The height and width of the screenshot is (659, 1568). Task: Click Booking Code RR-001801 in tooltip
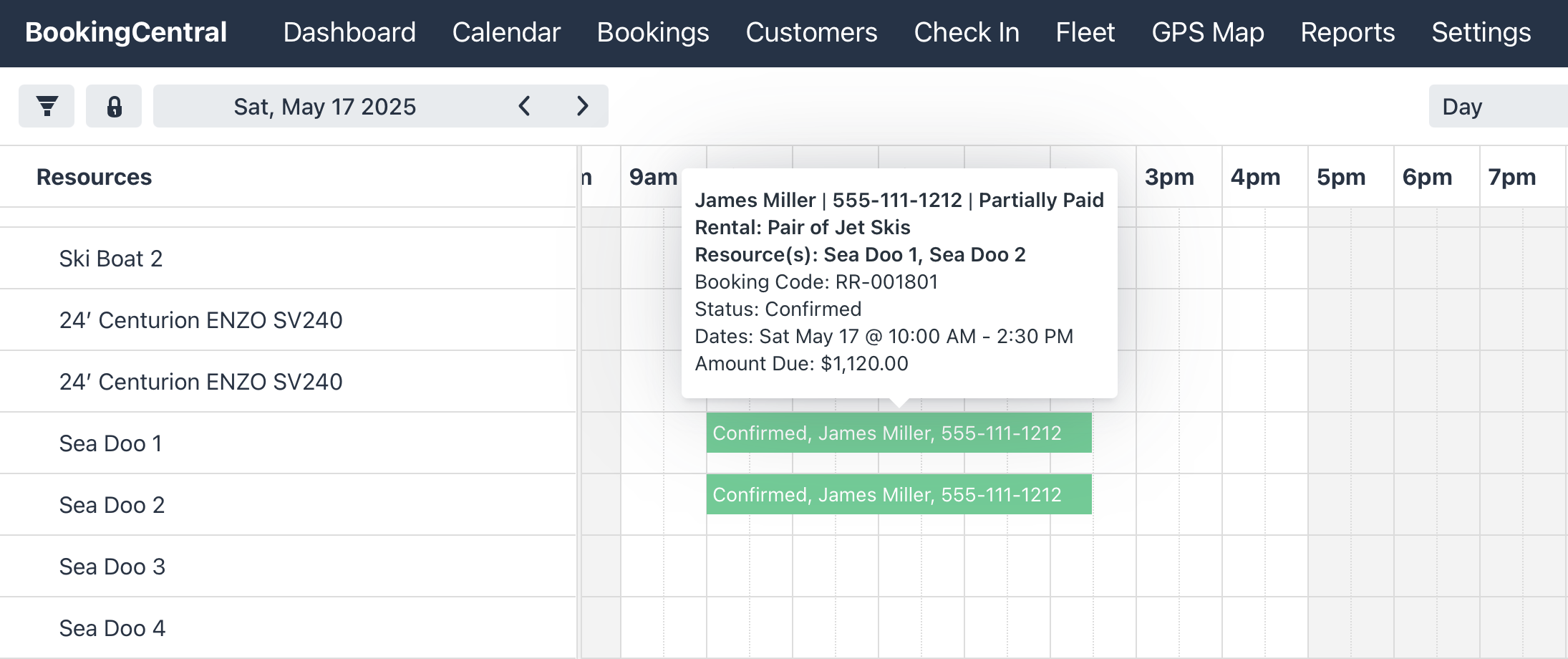[x=816, y=282]
